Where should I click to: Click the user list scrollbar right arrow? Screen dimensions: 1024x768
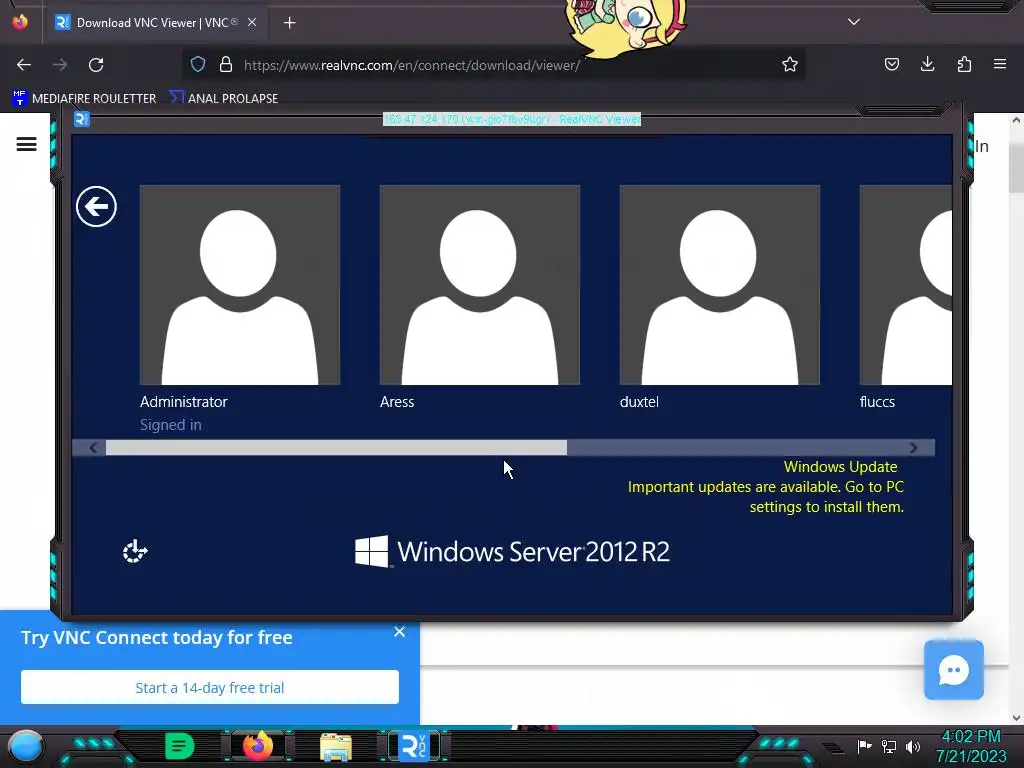click(x=913, y=447)
